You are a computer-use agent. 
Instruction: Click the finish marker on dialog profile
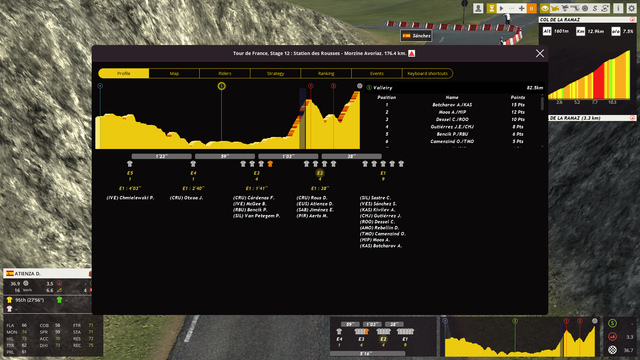click(x=360, y=86)
